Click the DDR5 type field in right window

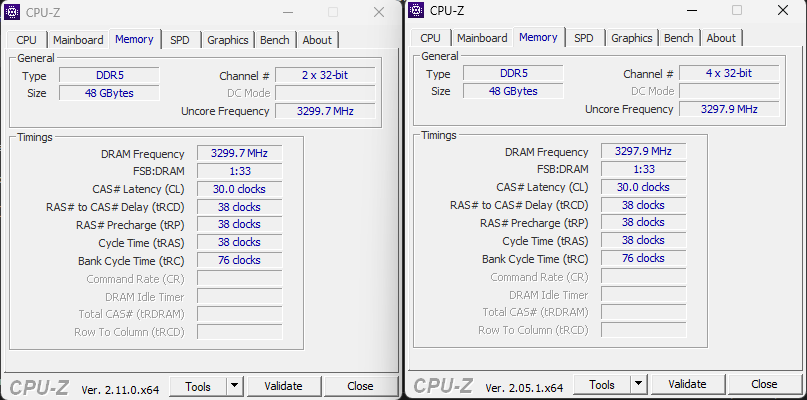514,73
